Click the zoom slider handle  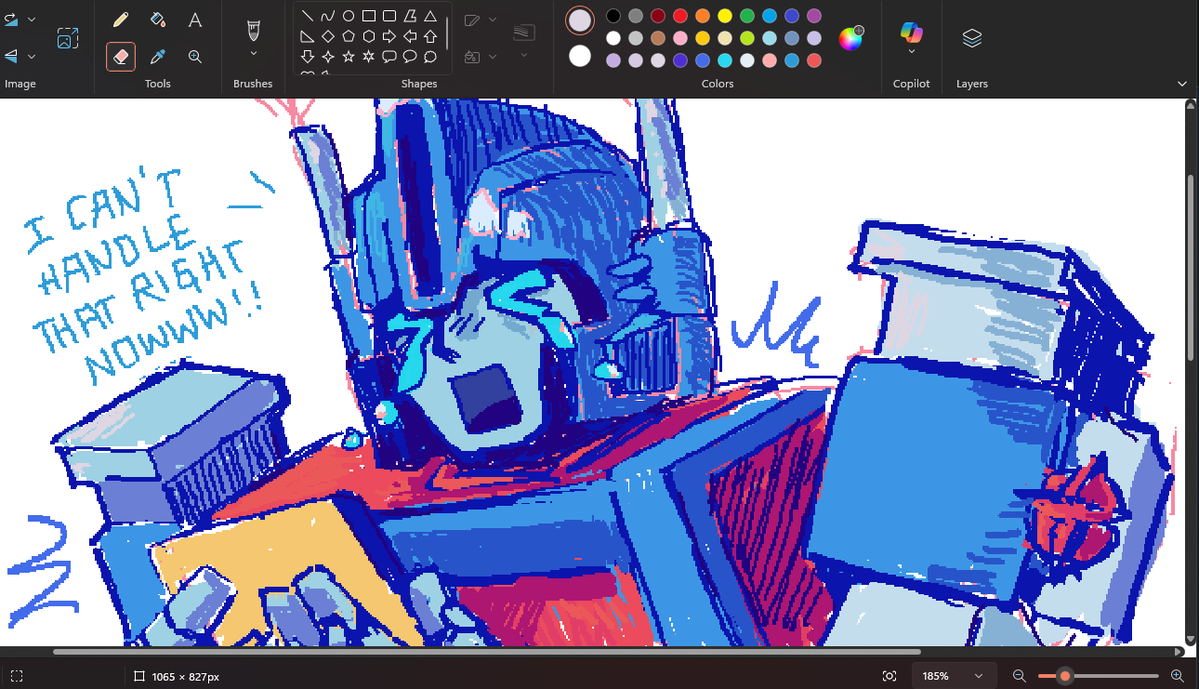[x=1064, y=676]
